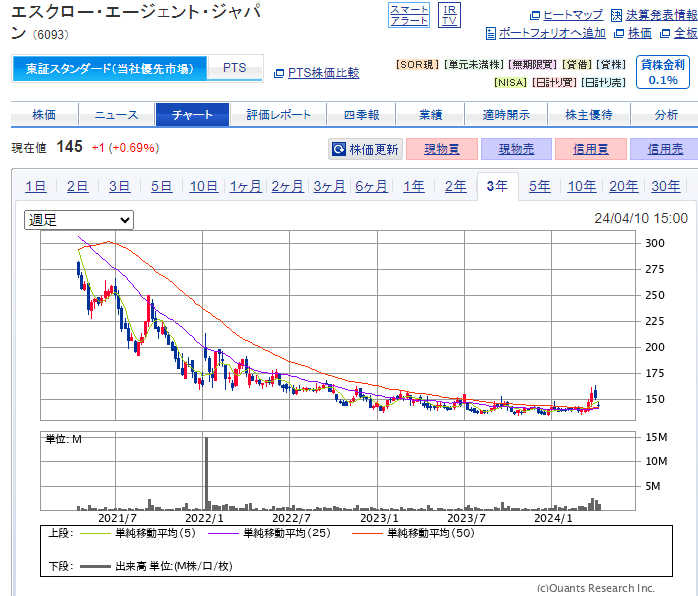Click ポートフォリオへ追加 link
Screen dimensions: 698x596
coord(552,33)
